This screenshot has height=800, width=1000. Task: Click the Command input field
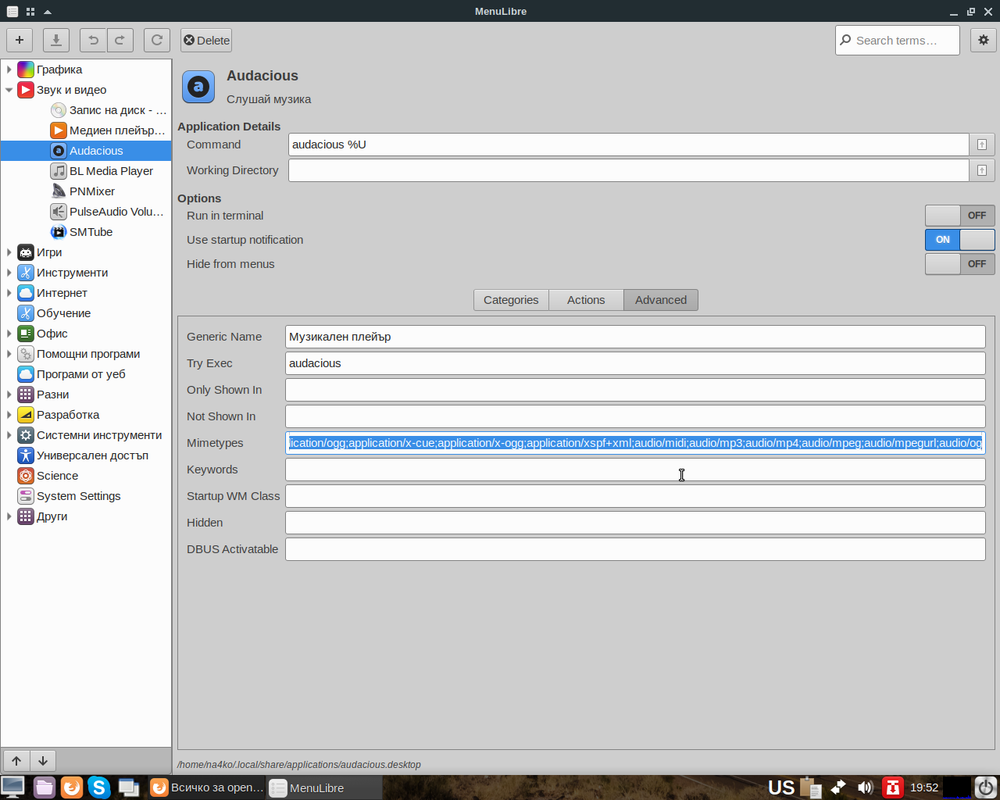(628, 145)
